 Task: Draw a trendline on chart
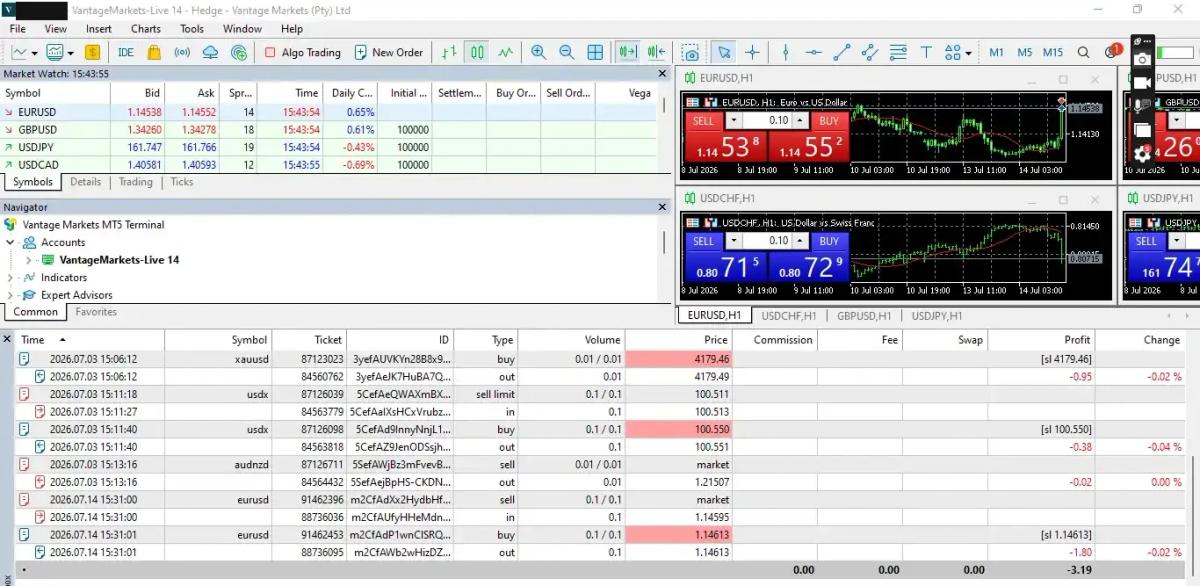(841, 52)
